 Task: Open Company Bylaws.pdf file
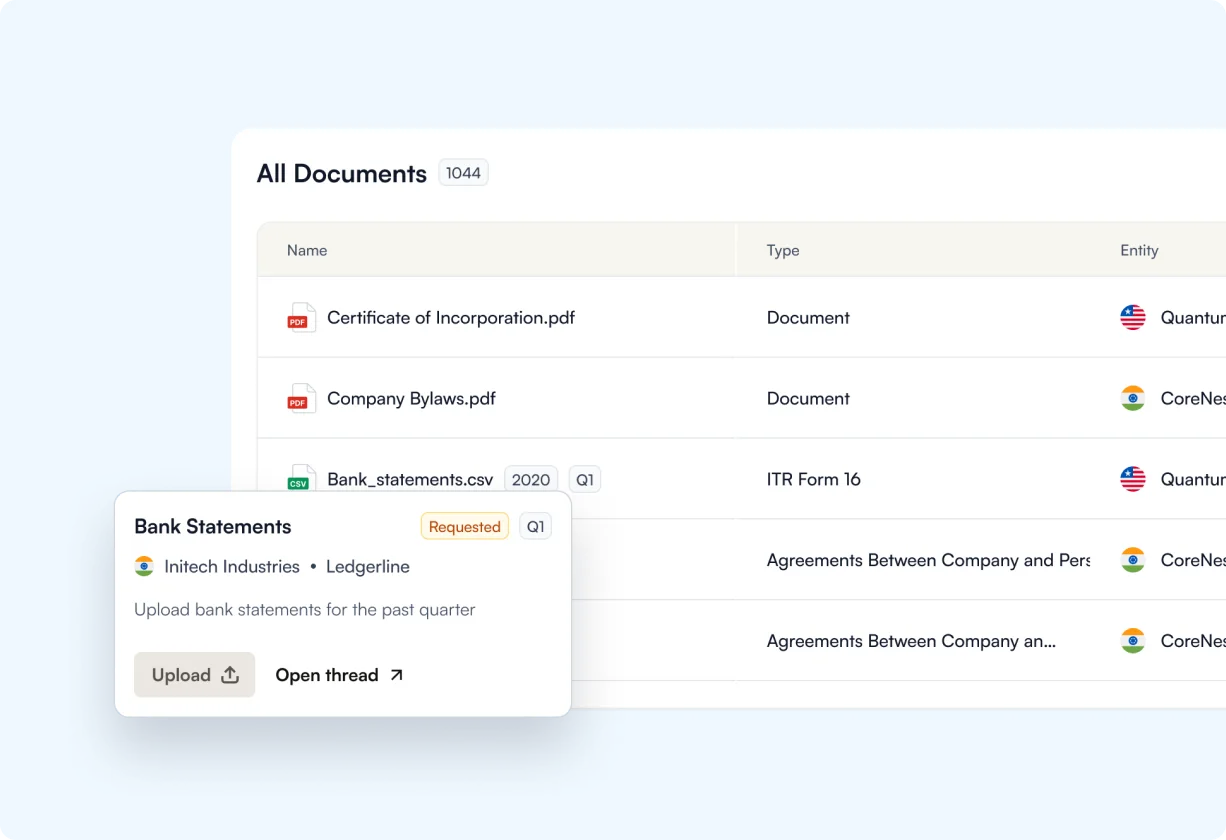pos(411,399)
